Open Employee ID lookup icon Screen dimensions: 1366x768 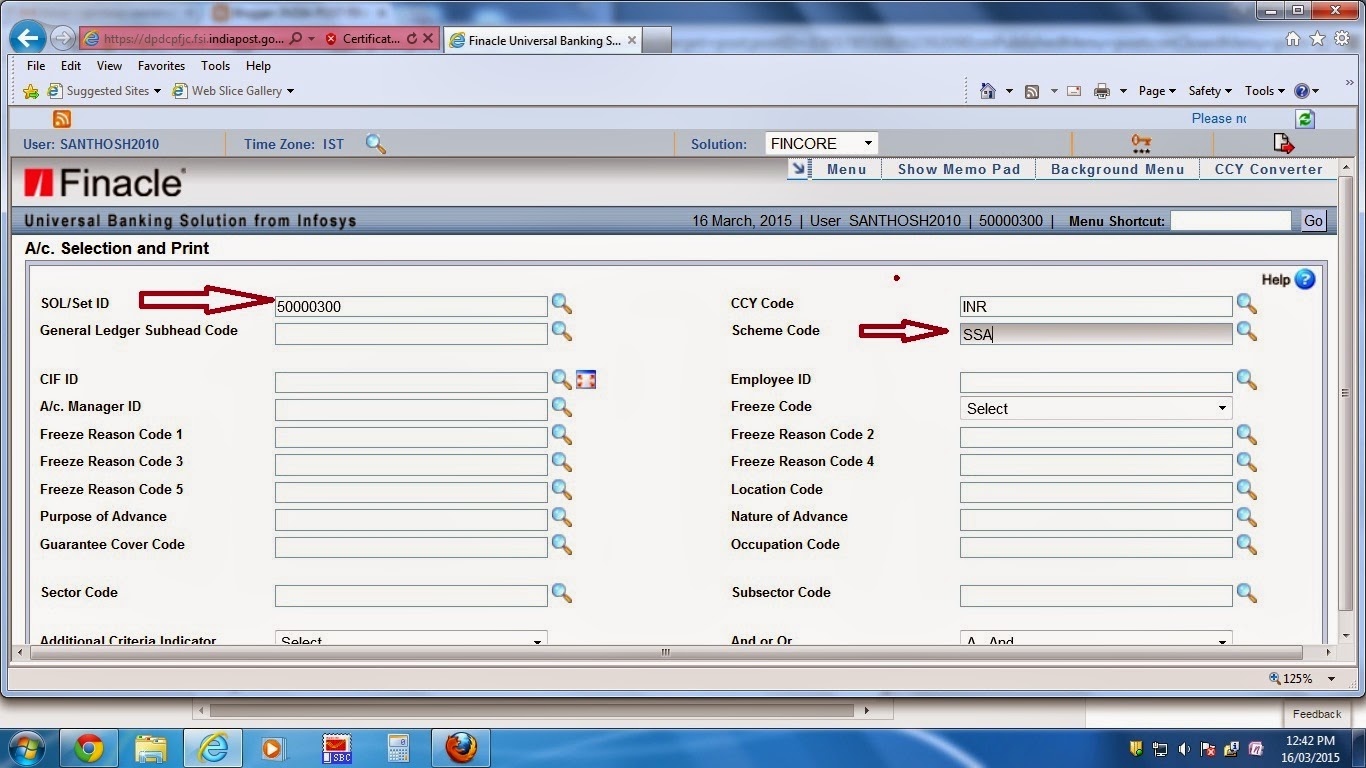click(x=1247, y=379)
